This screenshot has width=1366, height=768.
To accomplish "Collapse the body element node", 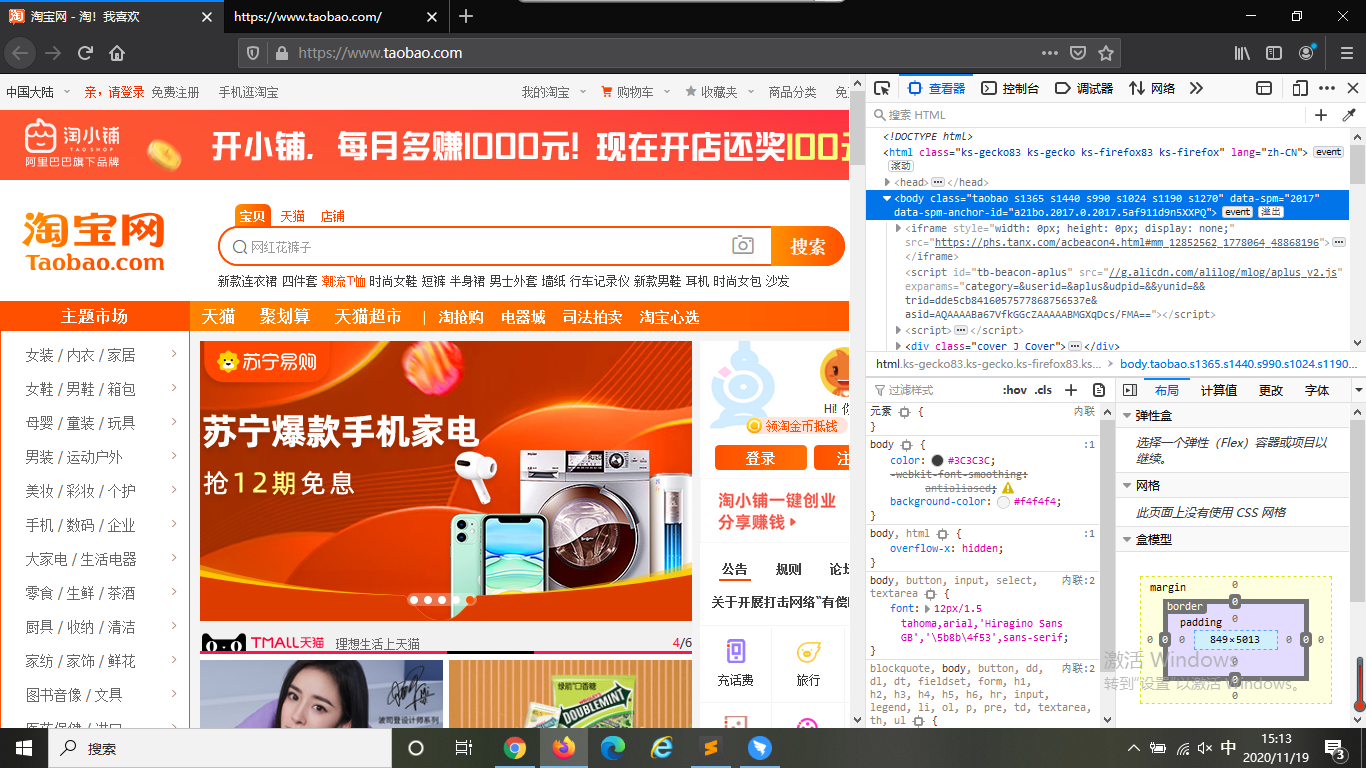I will (x=887, y=198).
